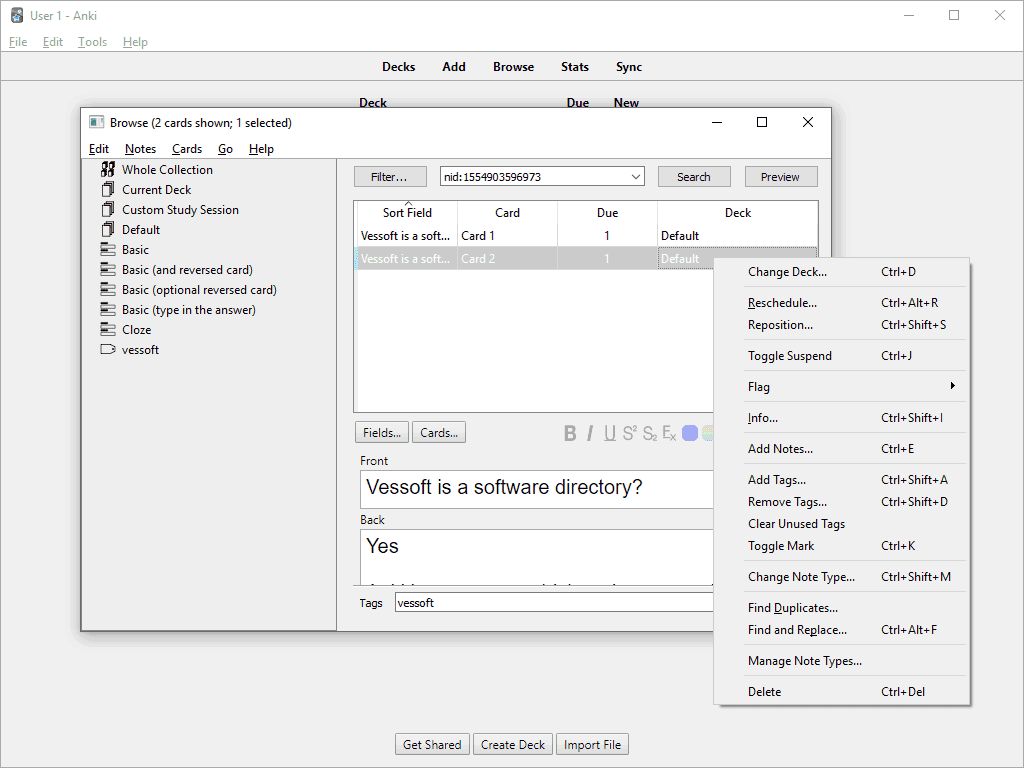The height and width of the screenshot is (768, 1024).
Task: Click the Basic (and reversed card) icon
Action: pos(108,269)
